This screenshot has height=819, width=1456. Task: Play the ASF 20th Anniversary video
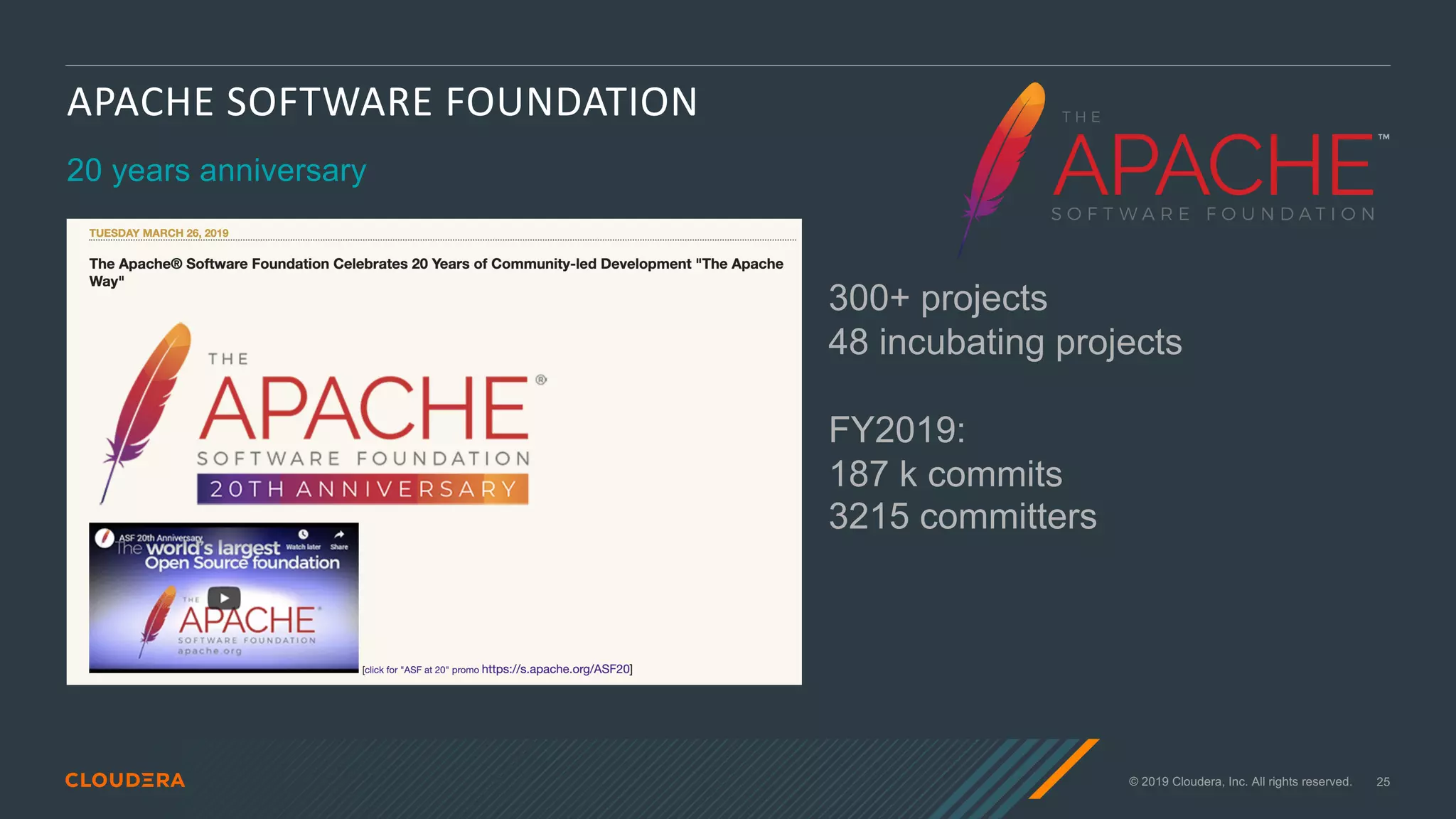pos(224,598)
